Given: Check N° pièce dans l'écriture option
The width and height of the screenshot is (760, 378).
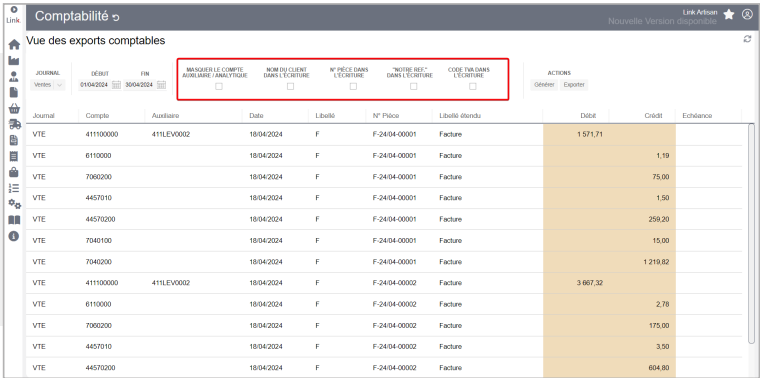Looking at the screenshot, I should (353, 86).
